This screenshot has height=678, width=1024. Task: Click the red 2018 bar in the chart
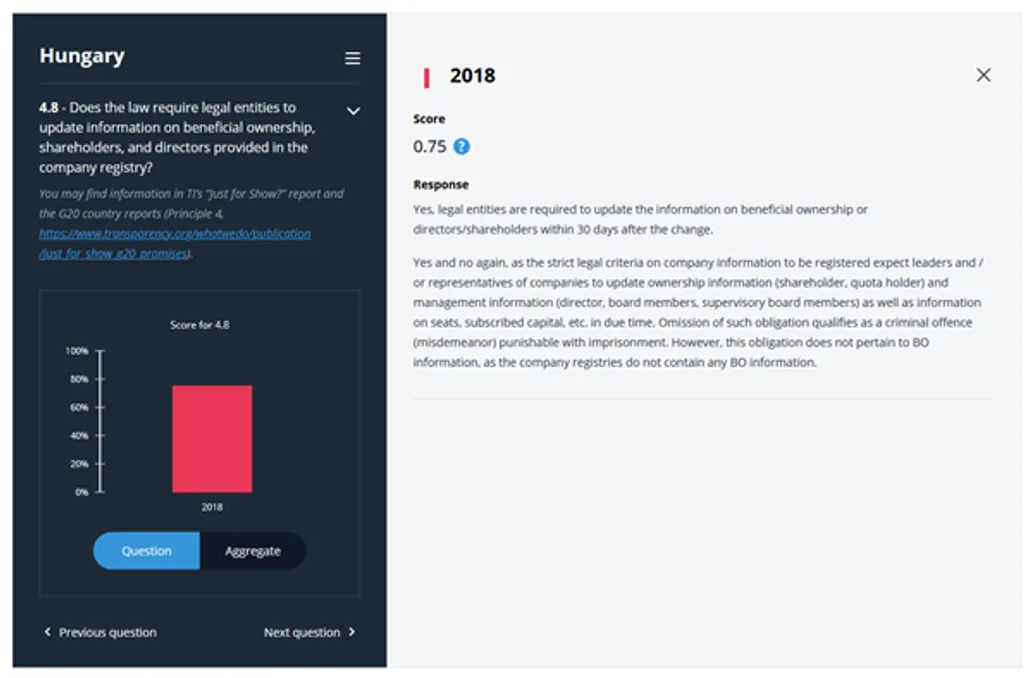click(213, 438)
